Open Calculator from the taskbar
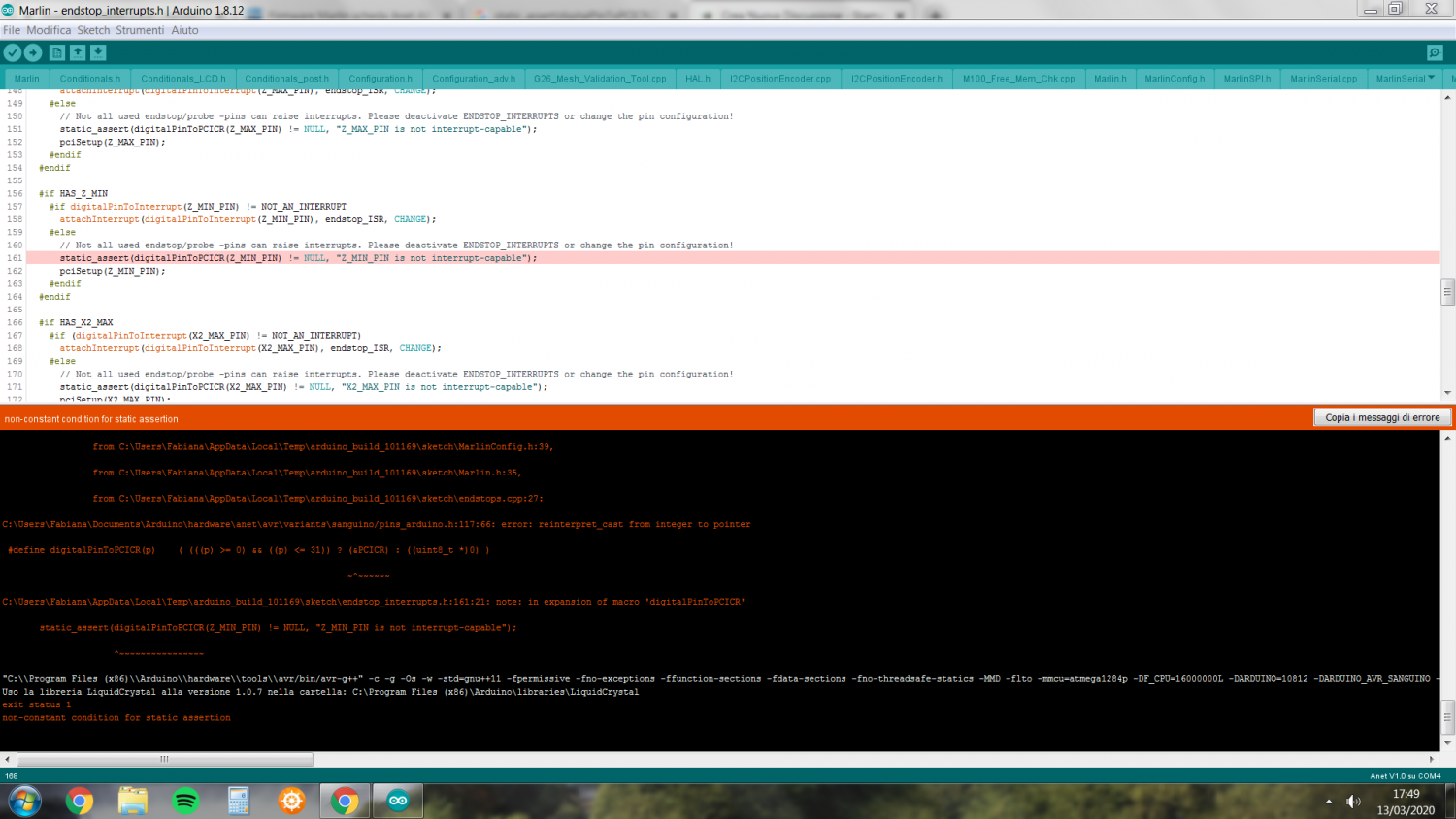The image size is (1456, 819). [239, 801]
